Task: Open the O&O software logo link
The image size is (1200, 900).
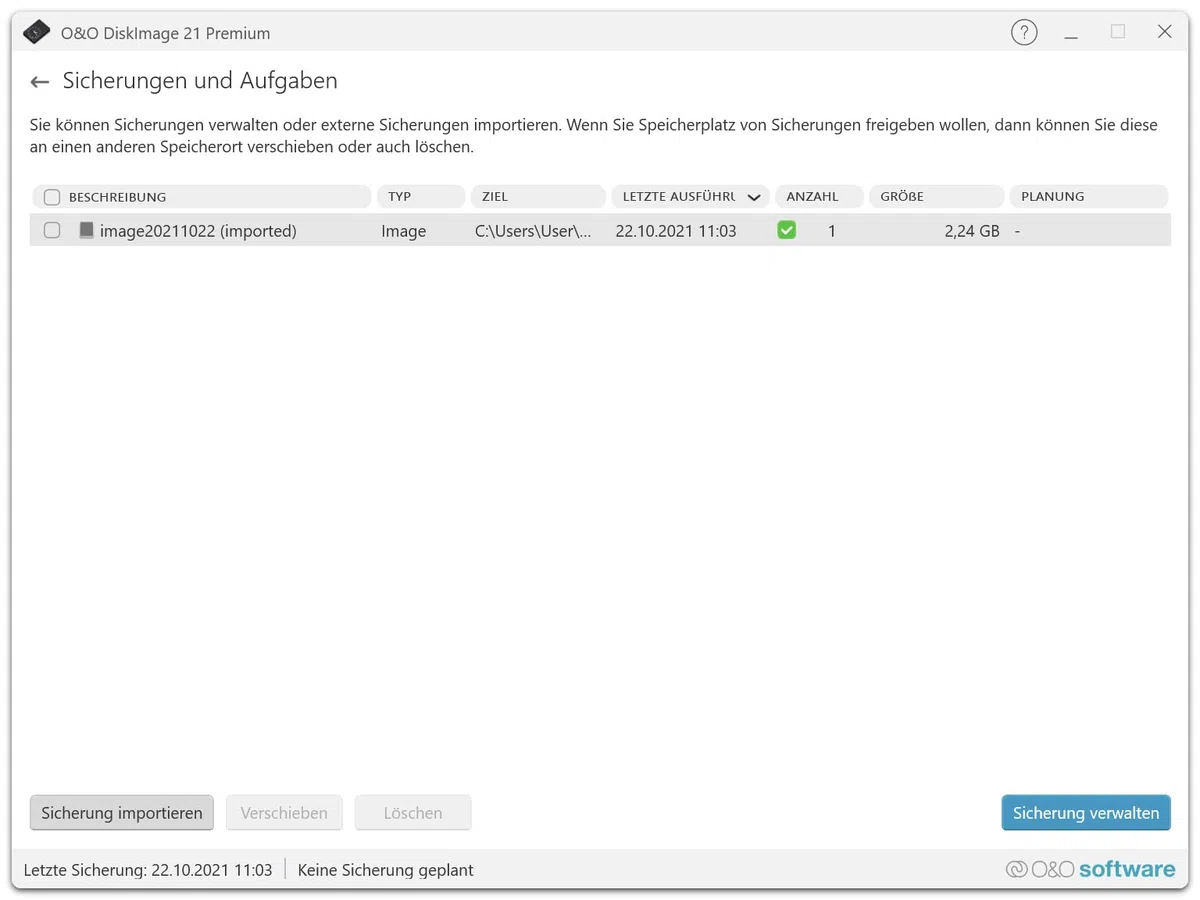Action: 1090,869
